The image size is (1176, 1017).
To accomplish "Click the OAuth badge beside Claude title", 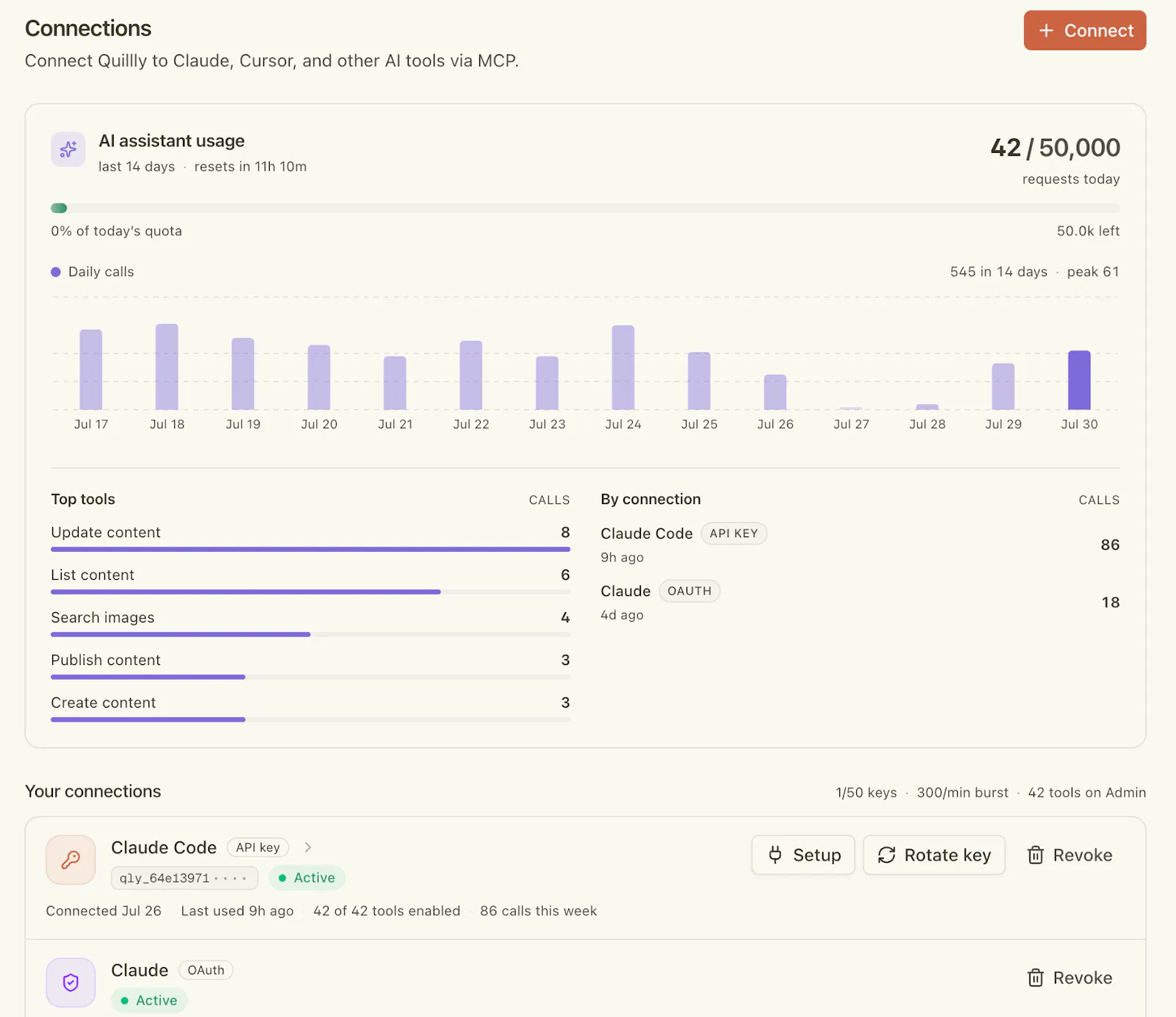I will click(206, 970).
